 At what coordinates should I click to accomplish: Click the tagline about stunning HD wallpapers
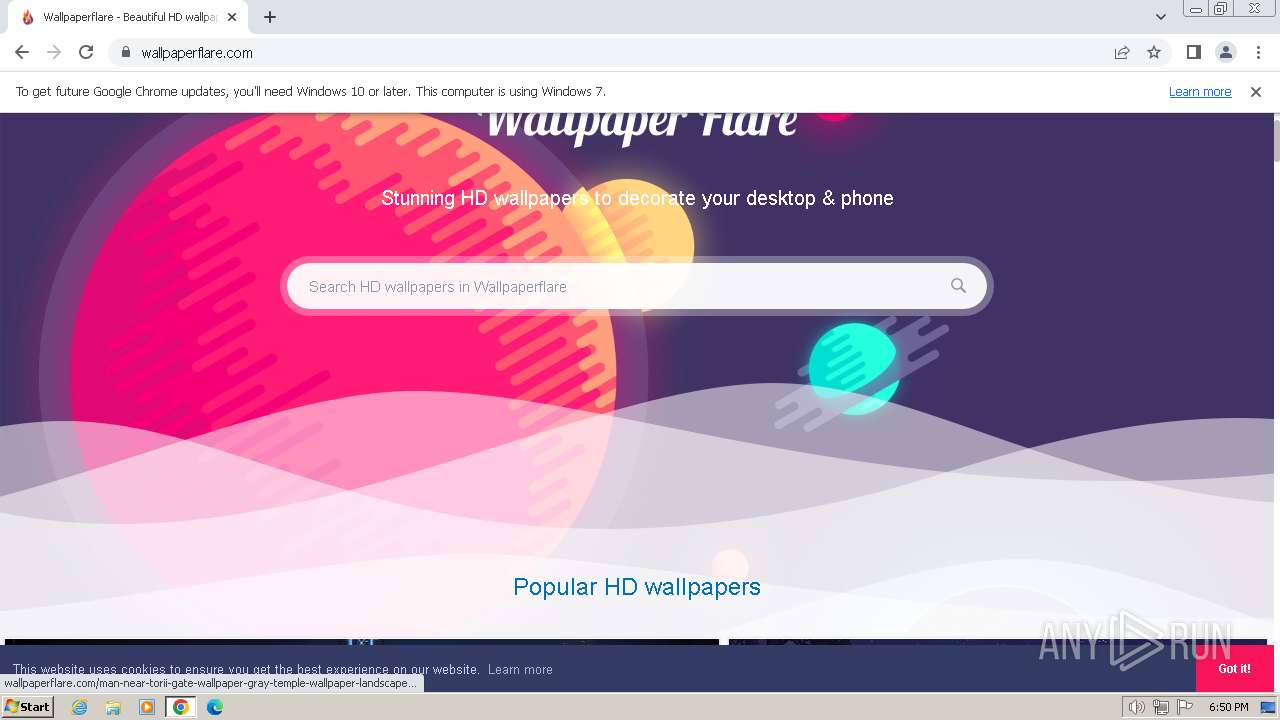click(x=637, y=198)
